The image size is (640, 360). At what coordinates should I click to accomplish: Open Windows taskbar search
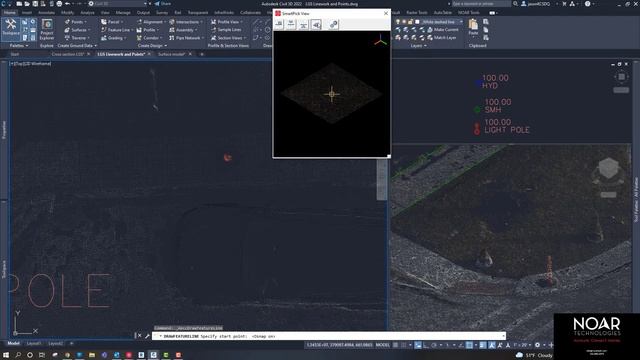(x=18, y=355)
